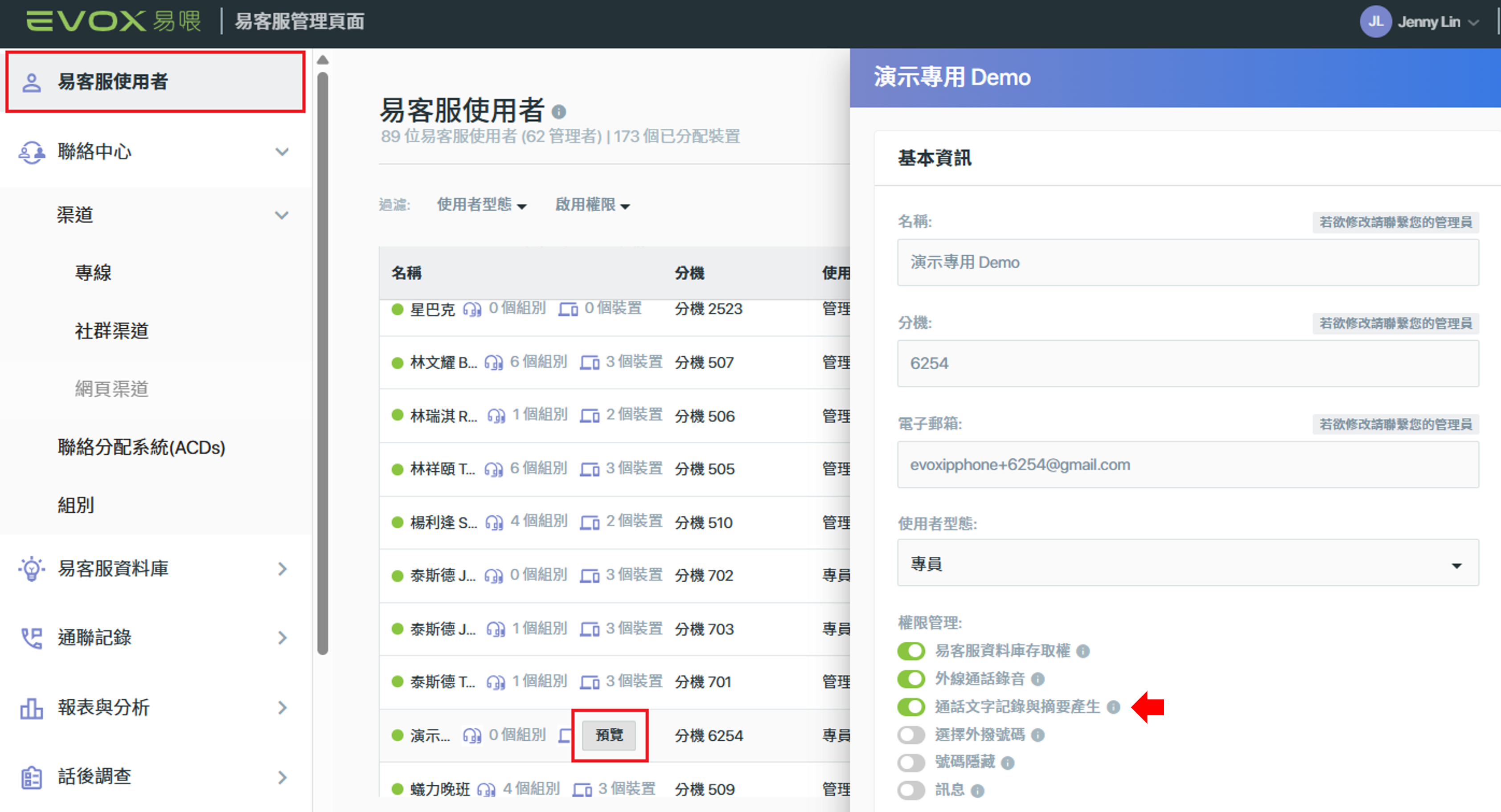Click the lightbulb icon of 易客服資料庫
The width and height of the screenshot is (1501, 812).
tap(32, 568)
